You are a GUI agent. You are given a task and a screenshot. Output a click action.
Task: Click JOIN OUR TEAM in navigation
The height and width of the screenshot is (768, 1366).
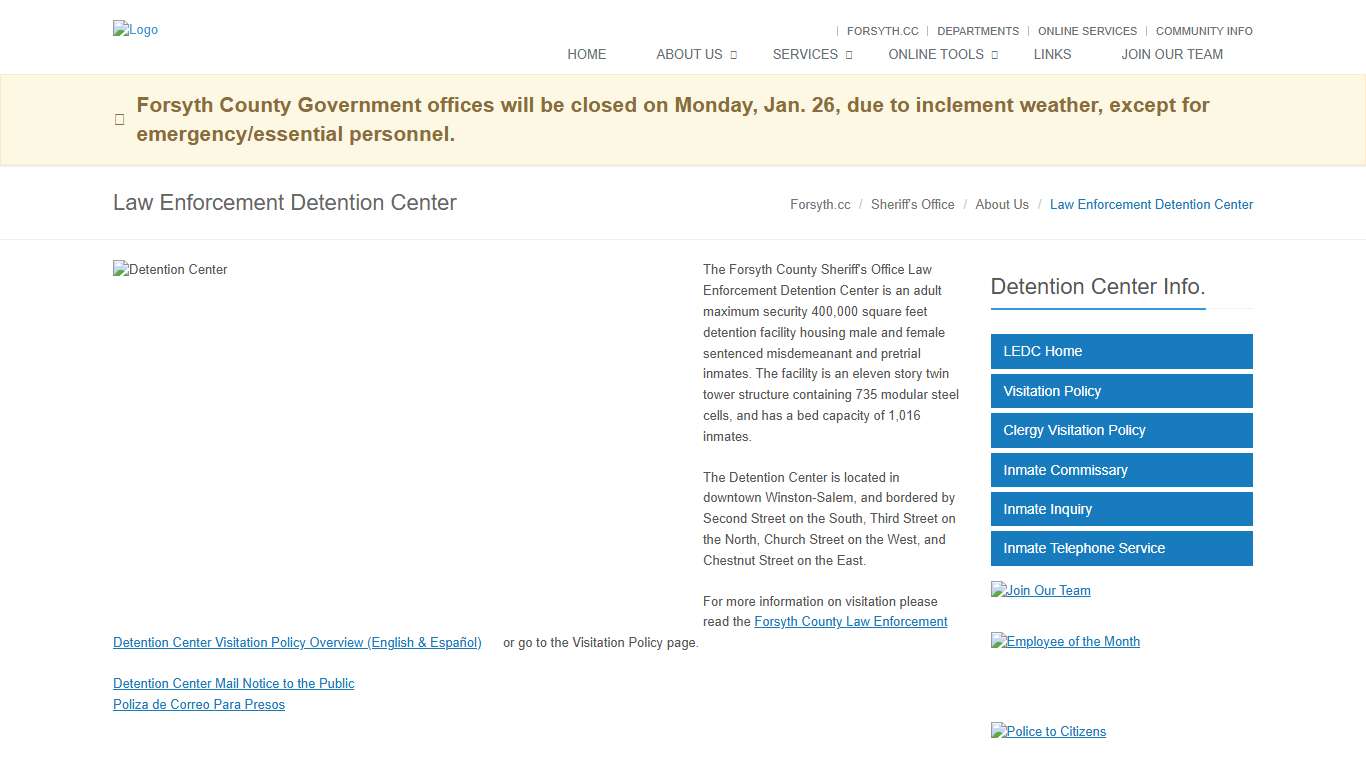1172,54
